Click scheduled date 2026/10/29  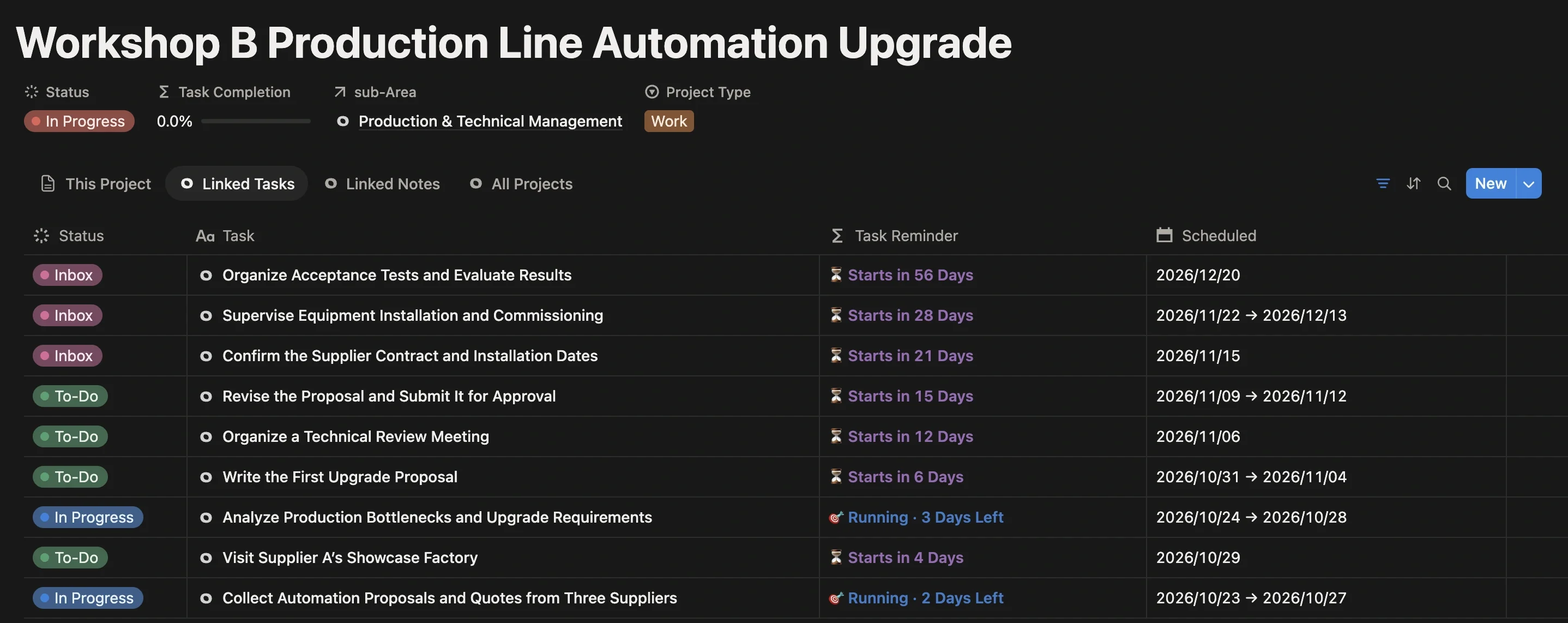(1198, 558)
